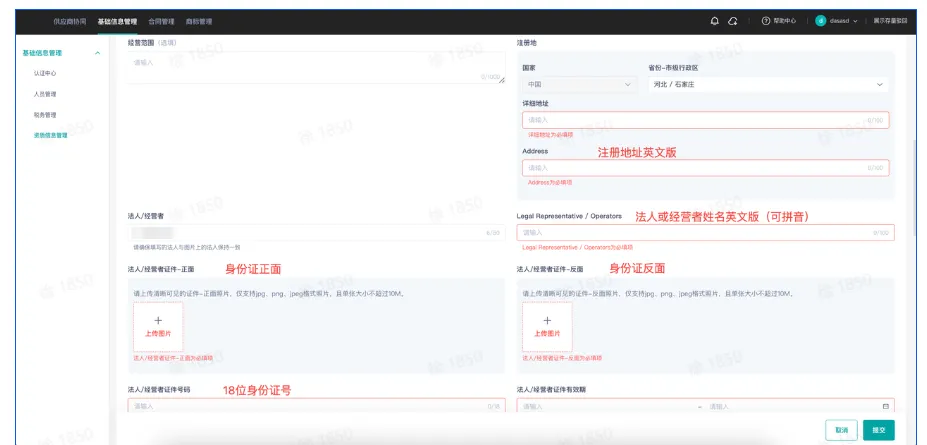Open the notification bell

click(x=714, y=21)
